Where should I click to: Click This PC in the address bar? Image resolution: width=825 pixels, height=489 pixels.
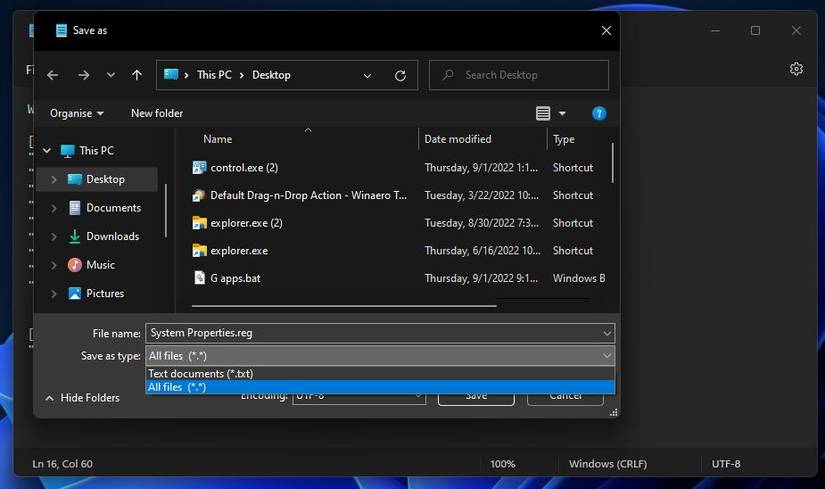pyautogui.click(x=214, y=75)
